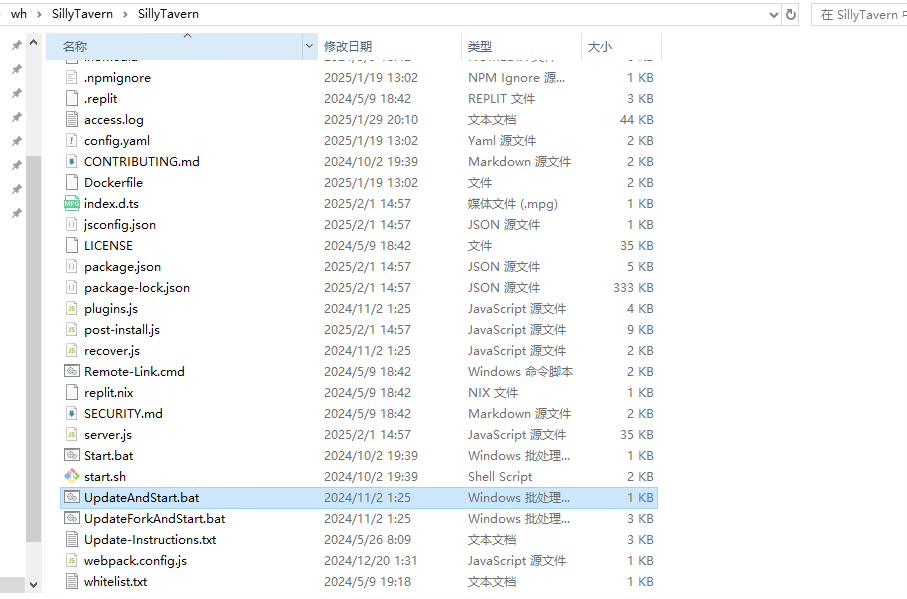Image resolution: width=907 pixels, height=599 pixels.
Task: Click the replit.nix file icon
Action: [72, 393]
